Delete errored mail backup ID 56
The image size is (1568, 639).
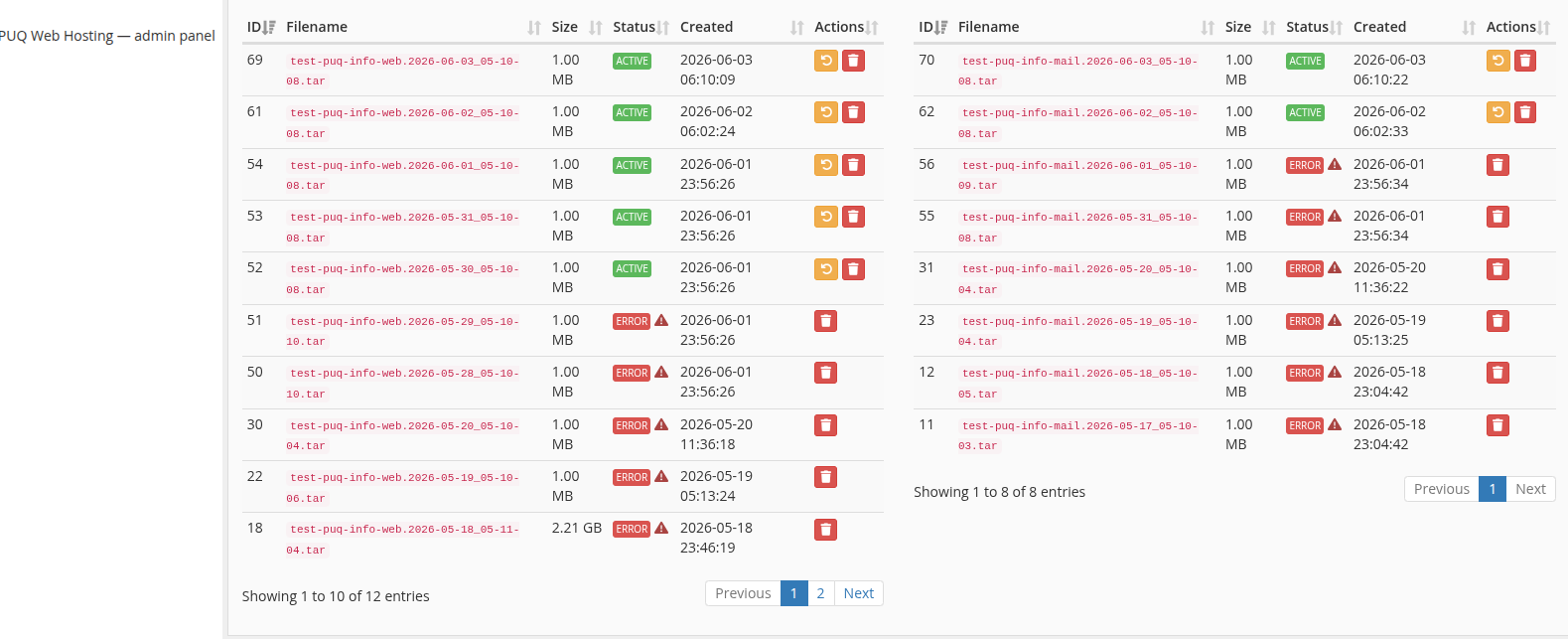1498,165
